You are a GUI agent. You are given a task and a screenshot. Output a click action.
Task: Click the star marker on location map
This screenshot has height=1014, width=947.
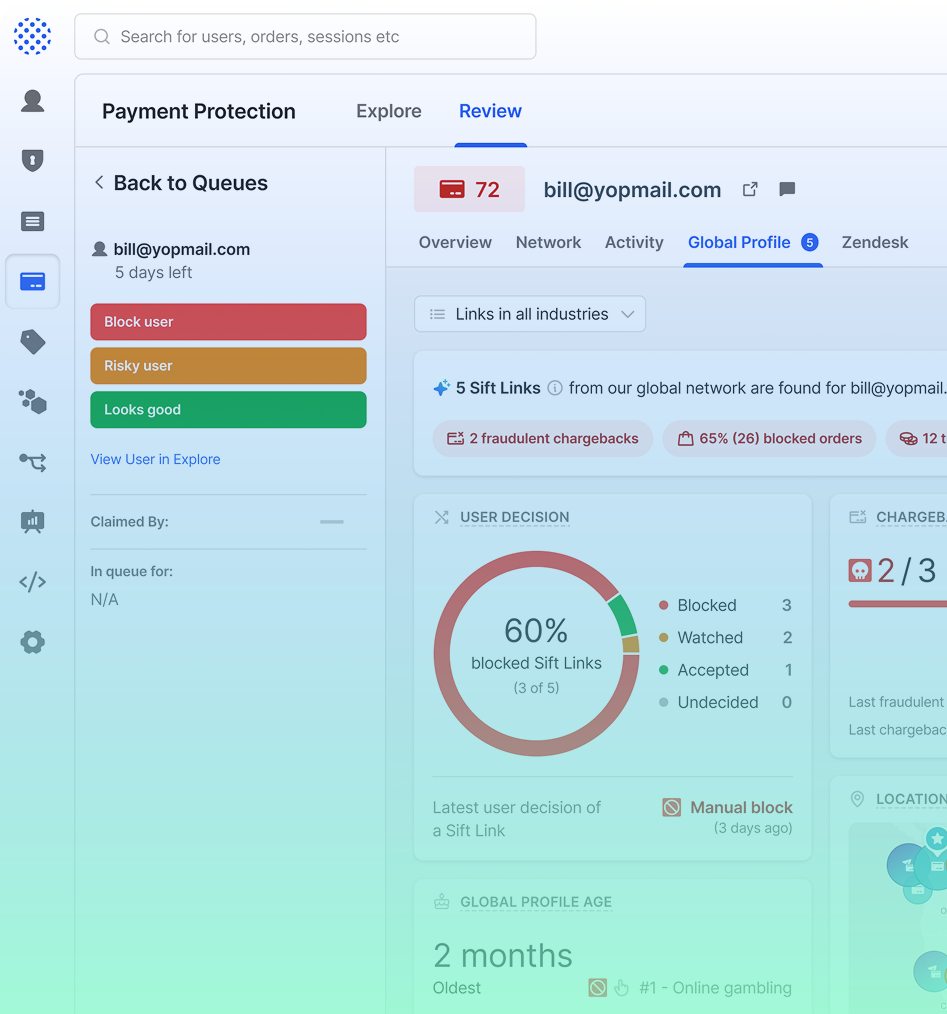pyautogui.click(x=937, y=839)
